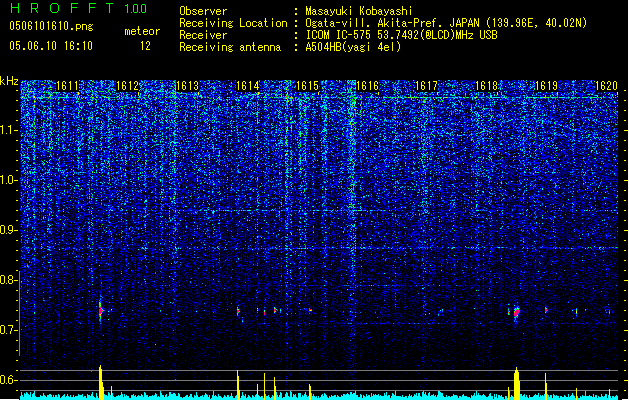Click the 1.0 frequency axis label
Screen dimensions: 629x400
click(9, 180)
